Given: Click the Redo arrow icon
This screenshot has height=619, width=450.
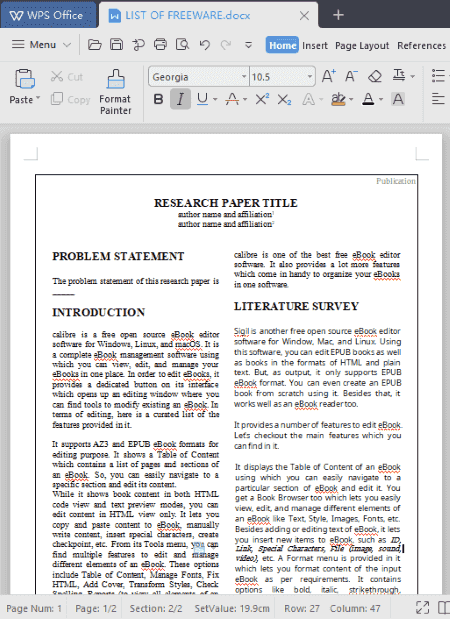Looking at the screenshot, I should click(x=226, y=45).
